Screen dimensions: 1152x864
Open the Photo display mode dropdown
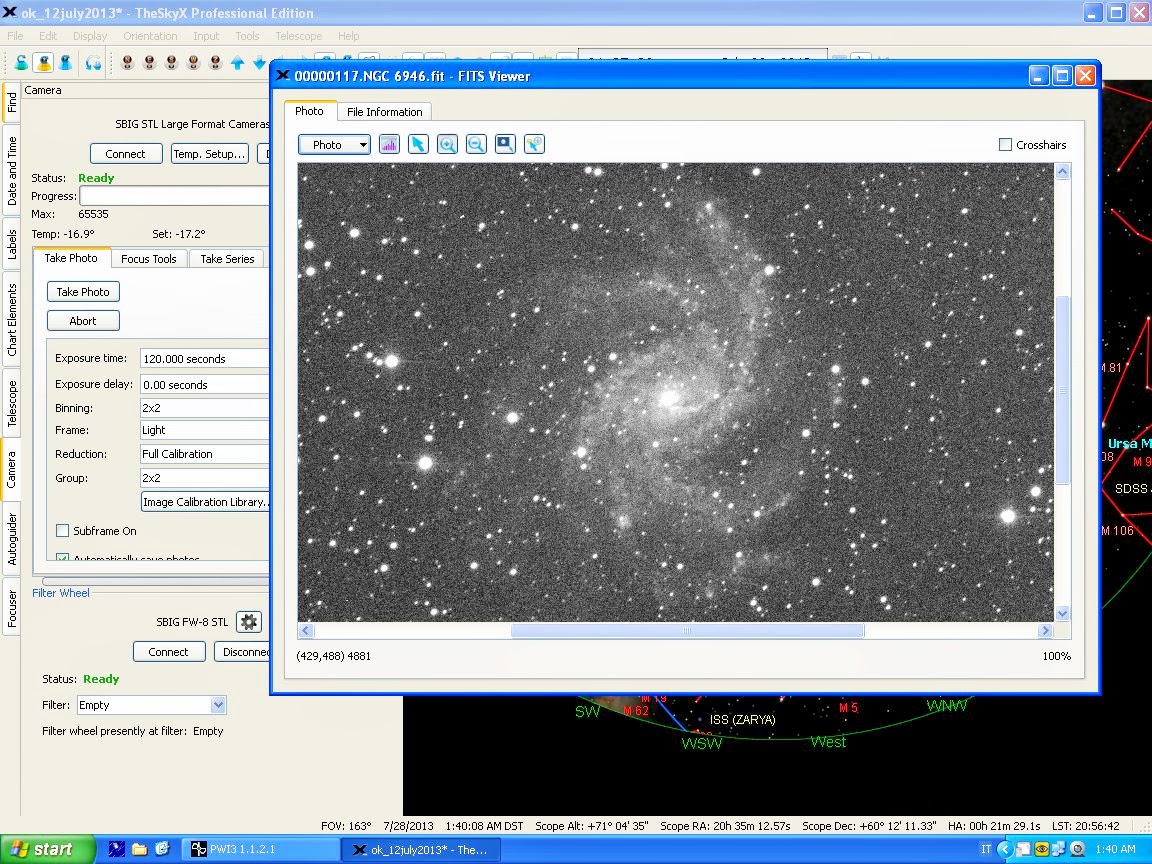pyautogui.click(x=334, y=145)
